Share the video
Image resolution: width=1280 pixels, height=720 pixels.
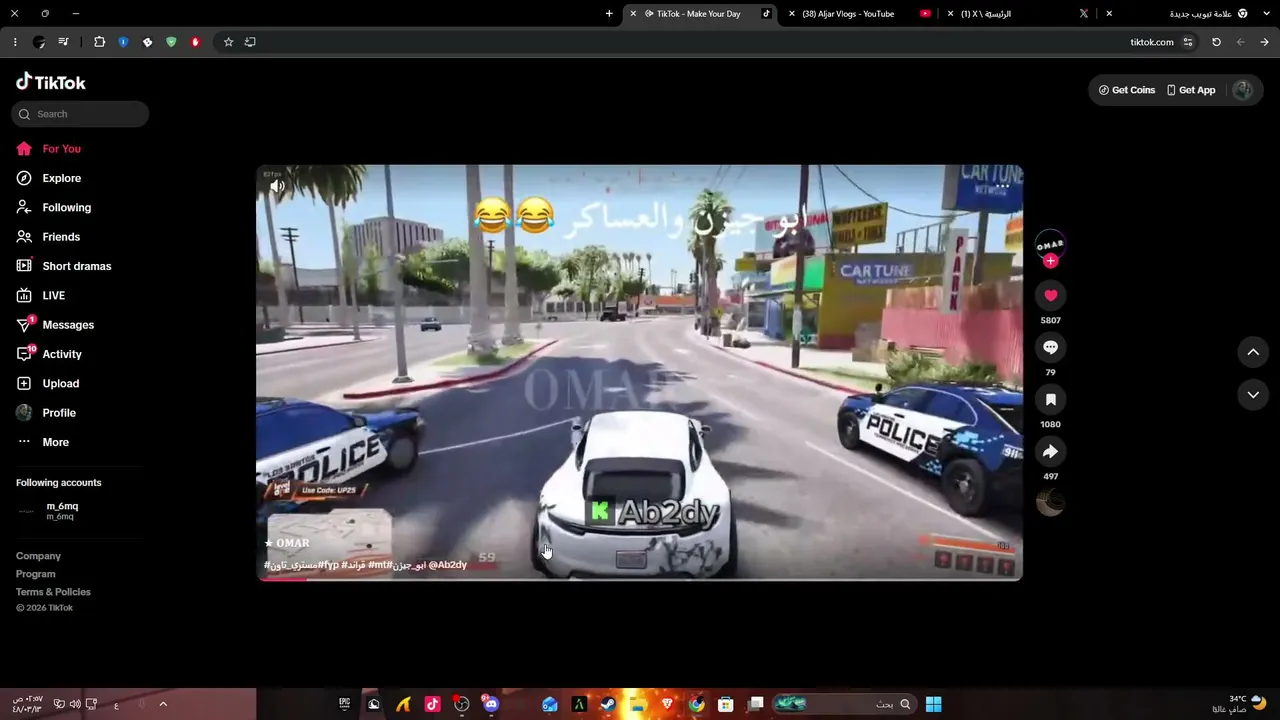(x=1050, y=451)
